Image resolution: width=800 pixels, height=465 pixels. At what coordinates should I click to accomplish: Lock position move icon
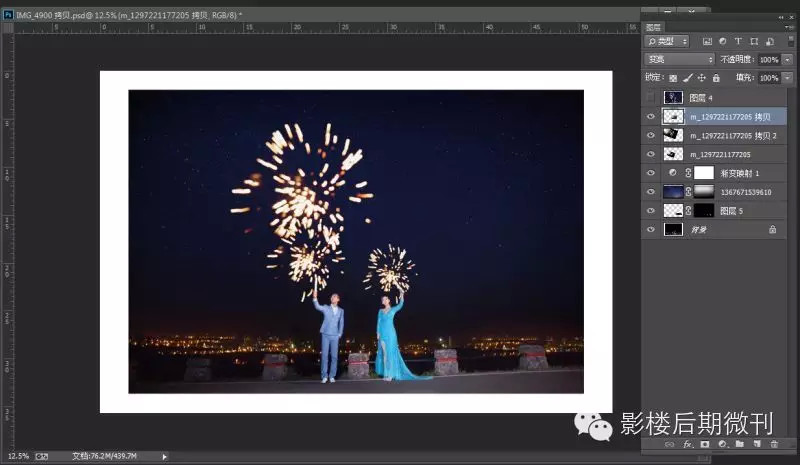pyautogui.click(x=702, y=78)
